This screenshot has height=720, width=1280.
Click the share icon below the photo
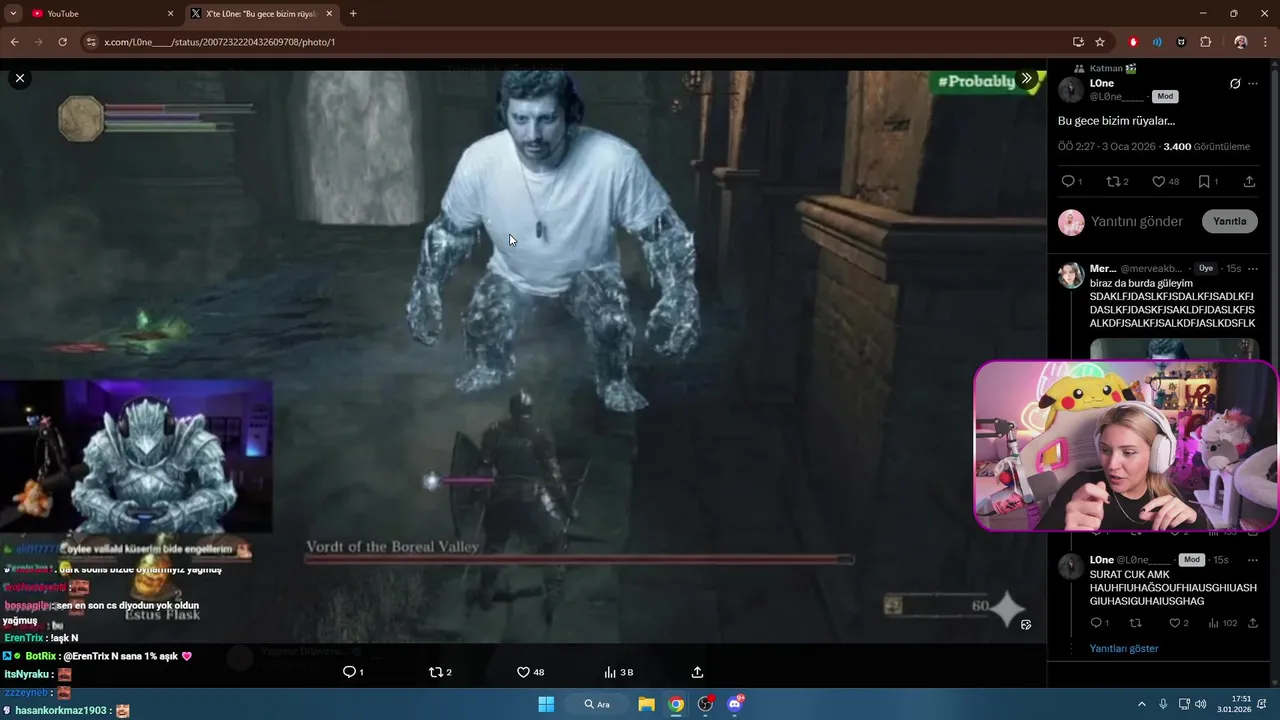(697, 672)
